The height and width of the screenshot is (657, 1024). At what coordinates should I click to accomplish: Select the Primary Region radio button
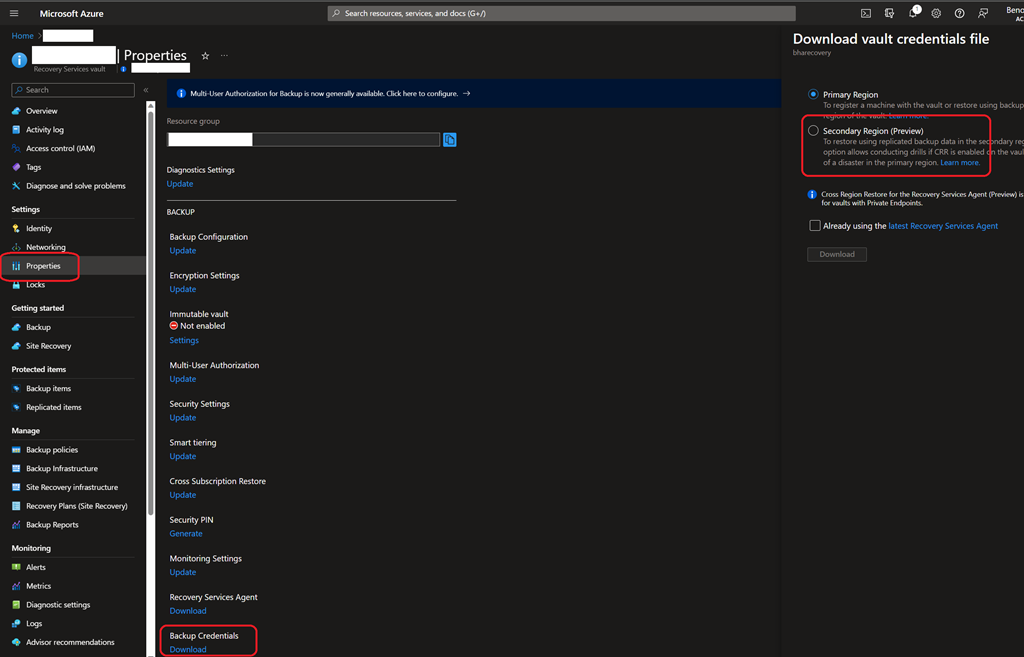click(813, 94)
